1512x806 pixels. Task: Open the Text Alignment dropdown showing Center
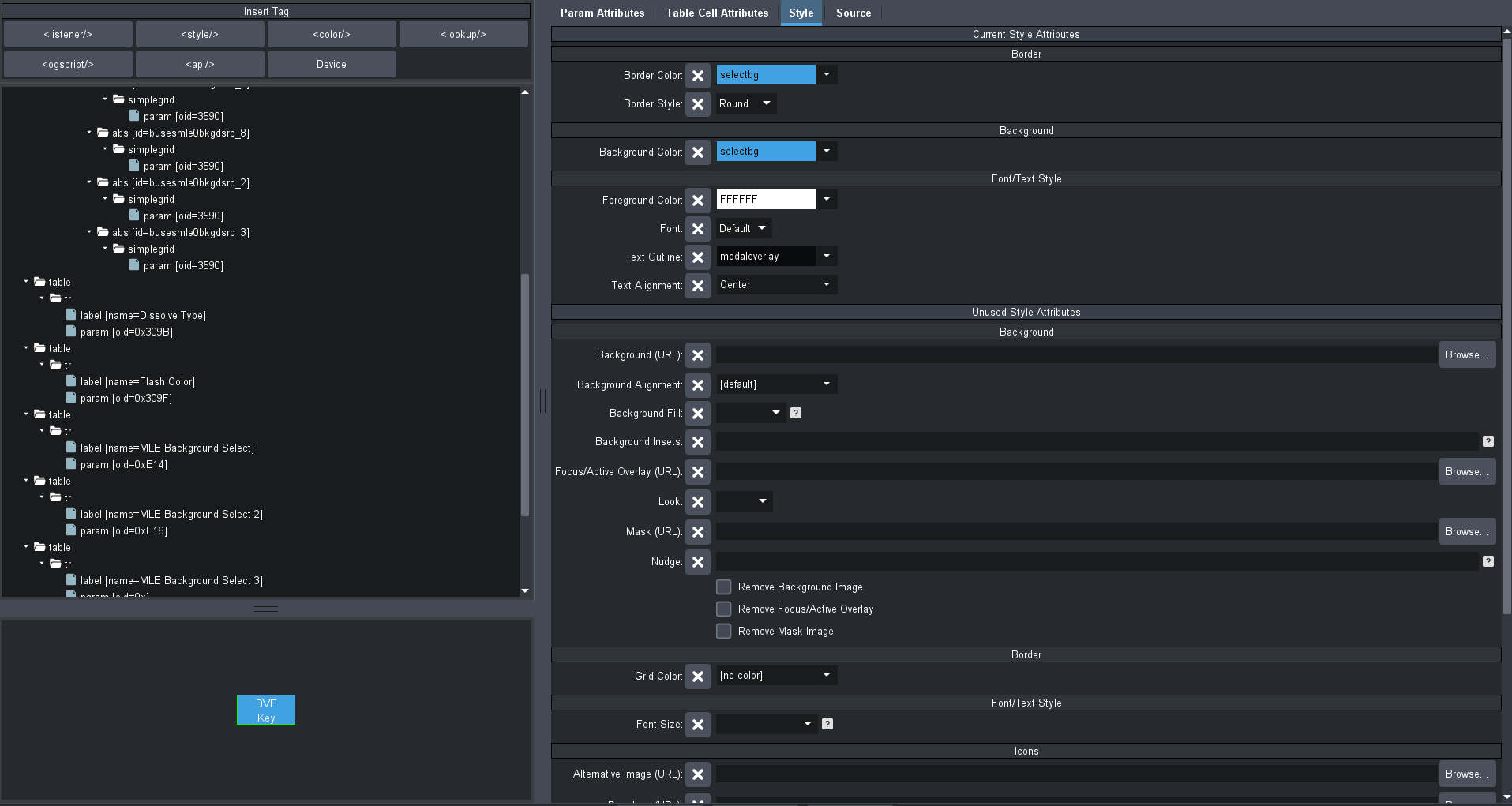pyautogui.click(x=775, y=285)
